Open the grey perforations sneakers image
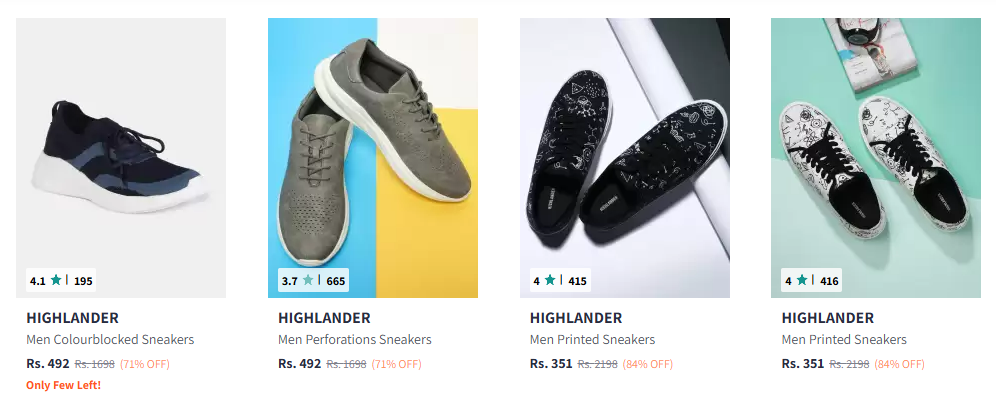Screen dimensions: 996x405 point(373,157)
